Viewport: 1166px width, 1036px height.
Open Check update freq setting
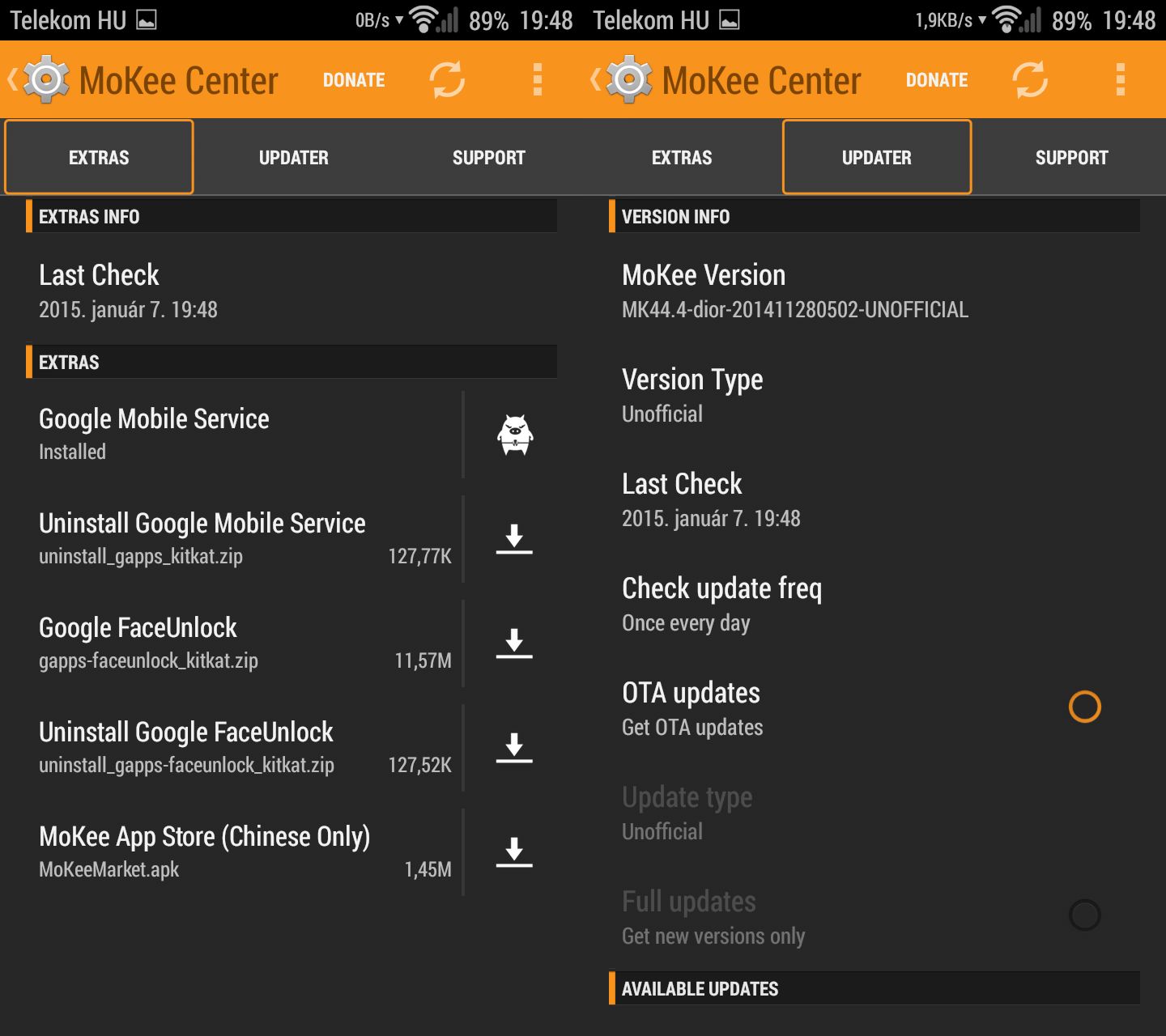[874, 604]
